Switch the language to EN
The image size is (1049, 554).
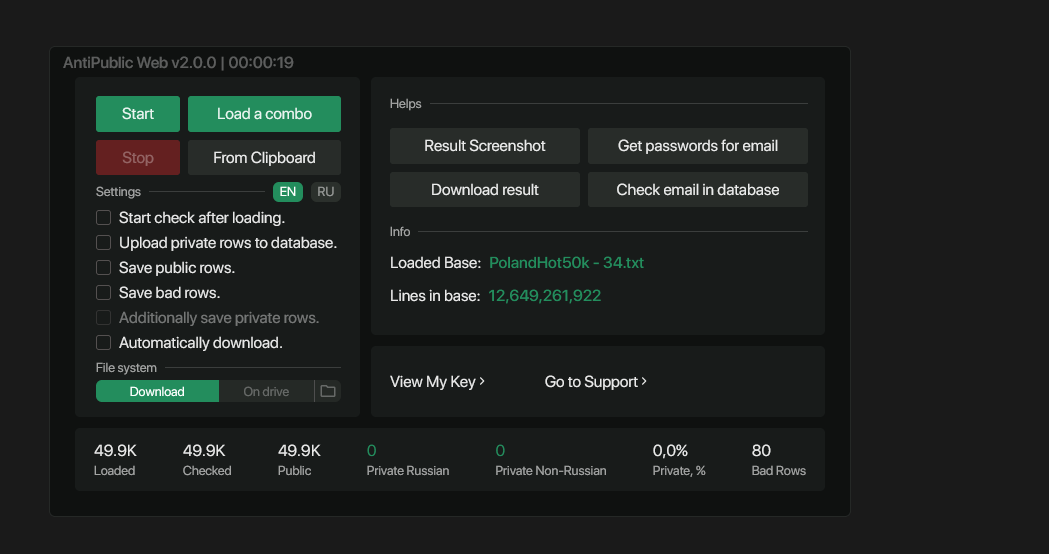[288, 192]
